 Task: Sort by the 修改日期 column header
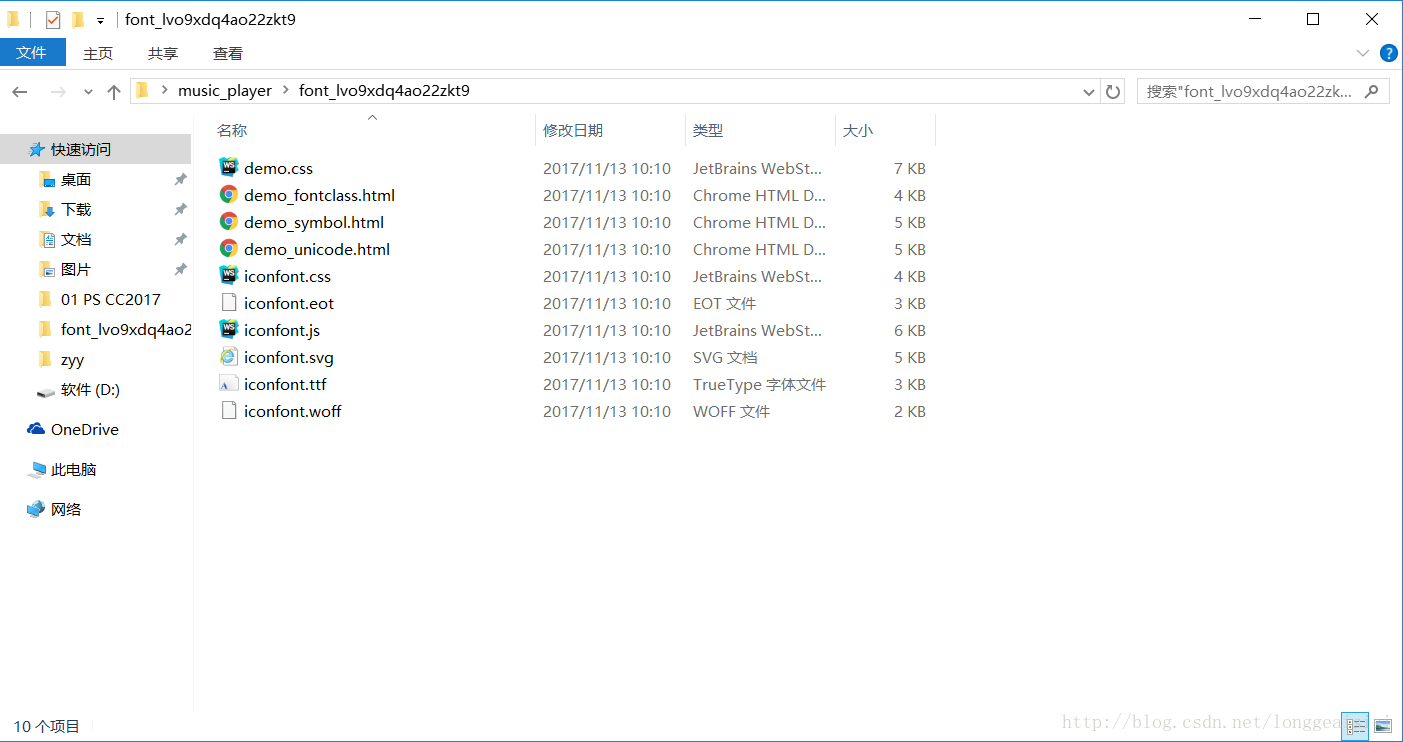(x=610, y=130)
